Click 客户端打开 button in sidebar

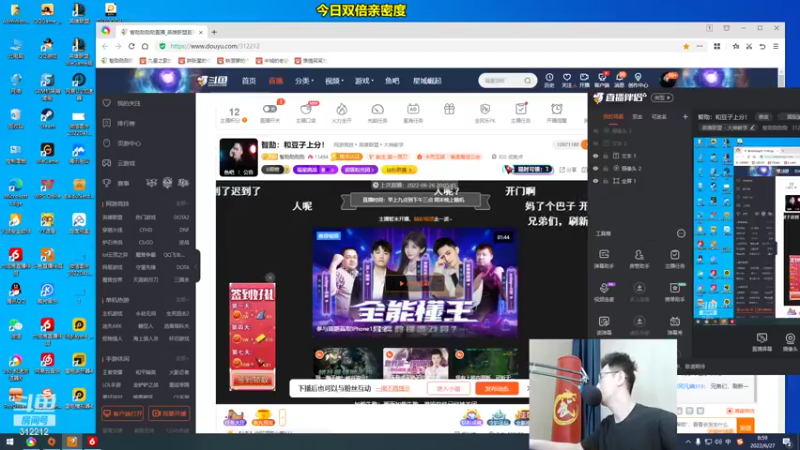[123, 413]
